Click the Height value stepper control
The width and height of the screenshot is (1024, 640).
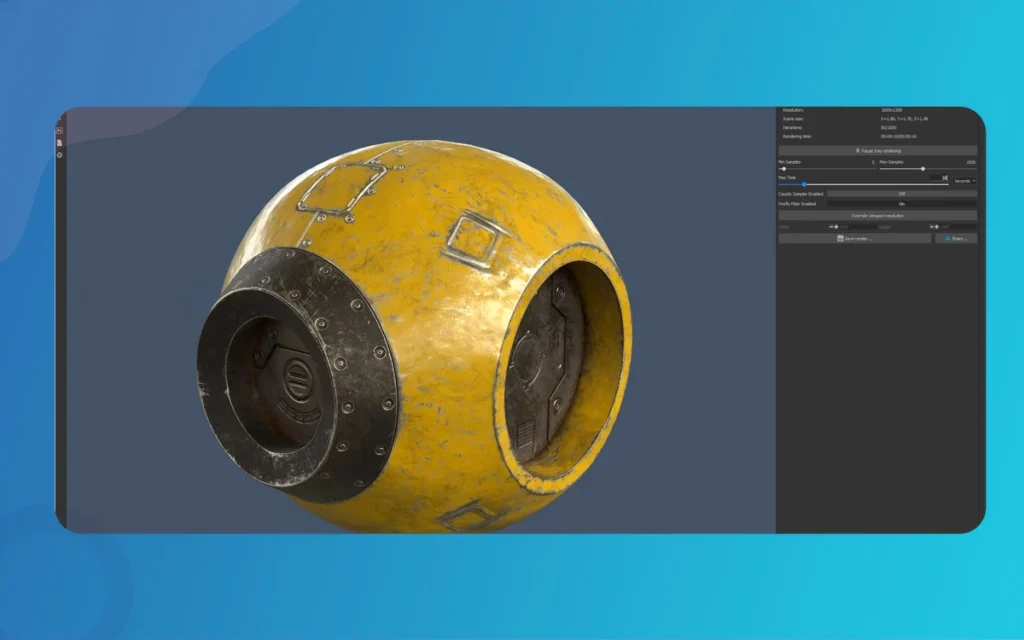(x=934, y=227)
